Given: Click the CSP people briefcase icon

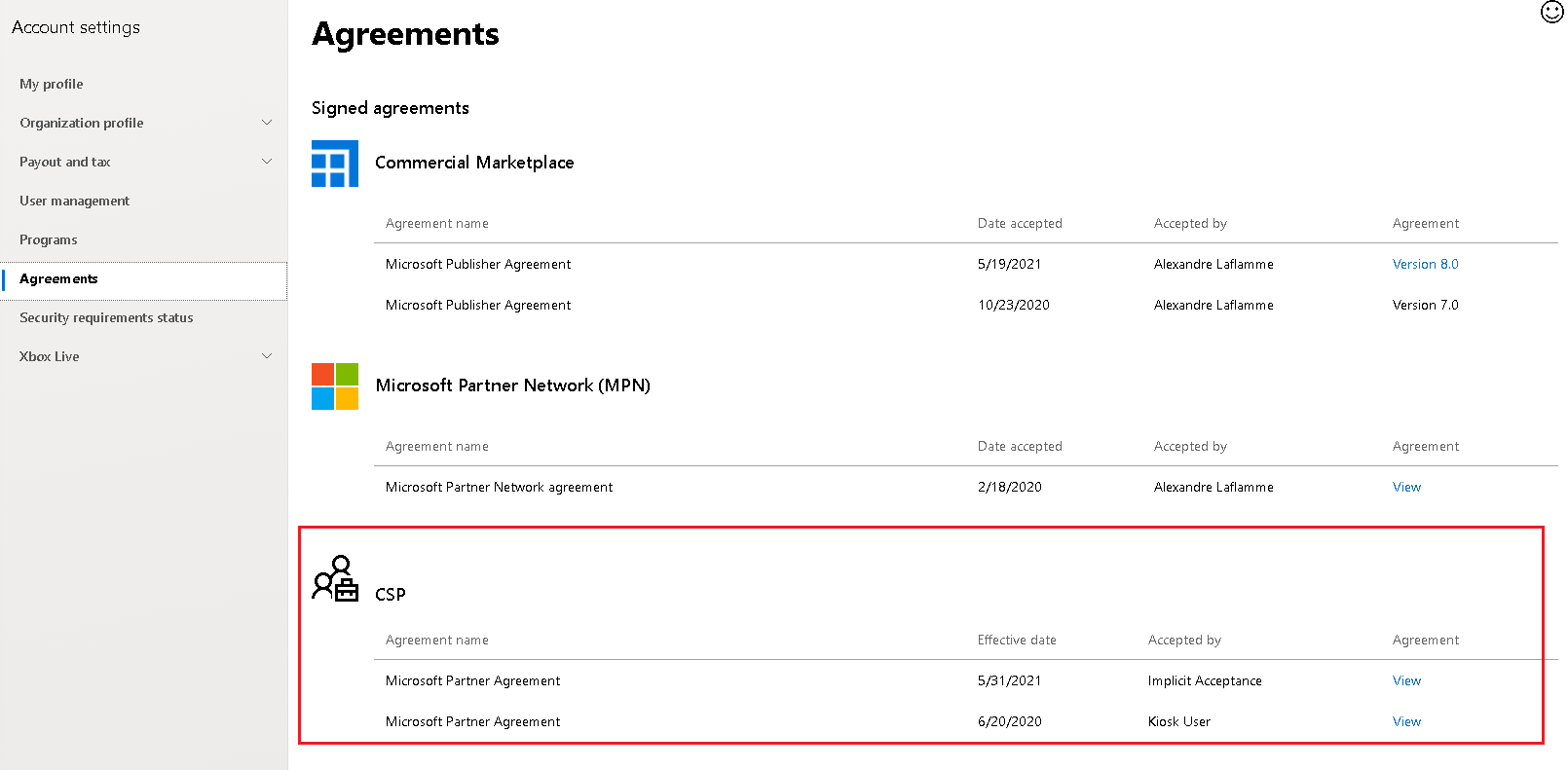Looking at the screenshot, I should click(335, 578).
